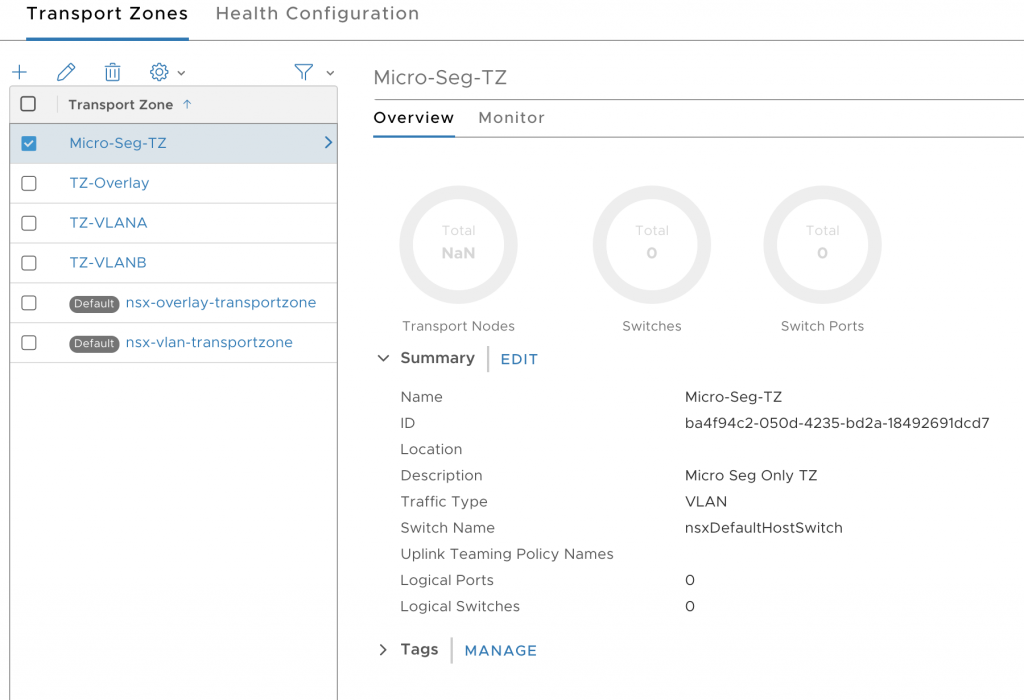This screenshot has height=700, width=1024.
Task: Open the filter dropdown arrow
Action: (x=330, y=73)
